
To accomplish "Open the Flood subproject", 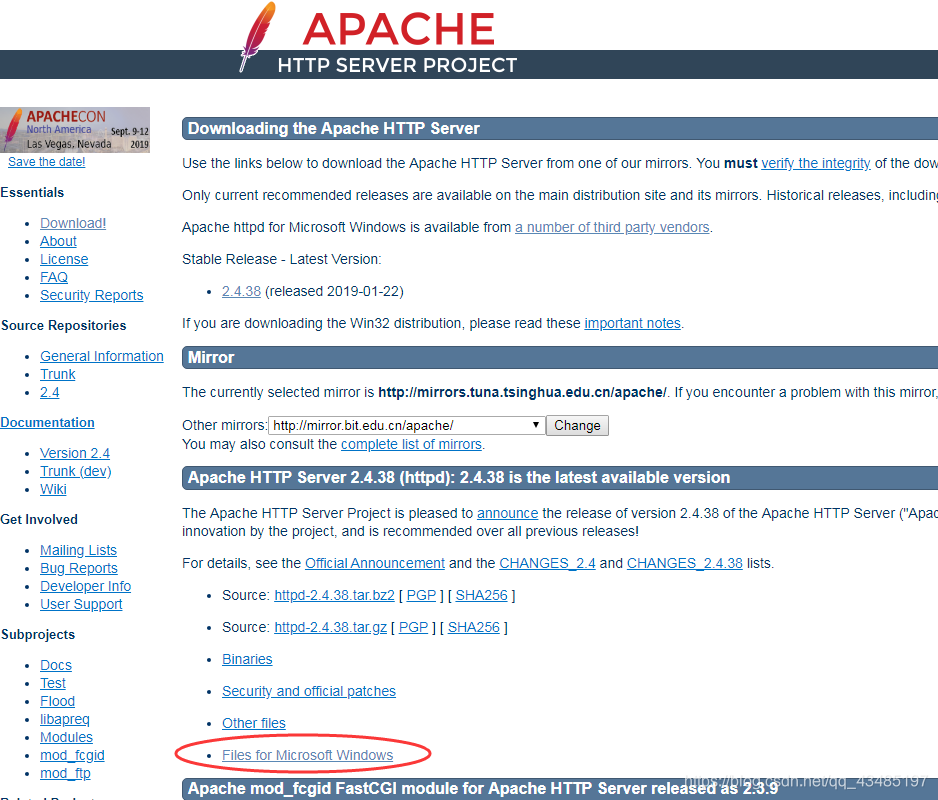I will (57, 701).
